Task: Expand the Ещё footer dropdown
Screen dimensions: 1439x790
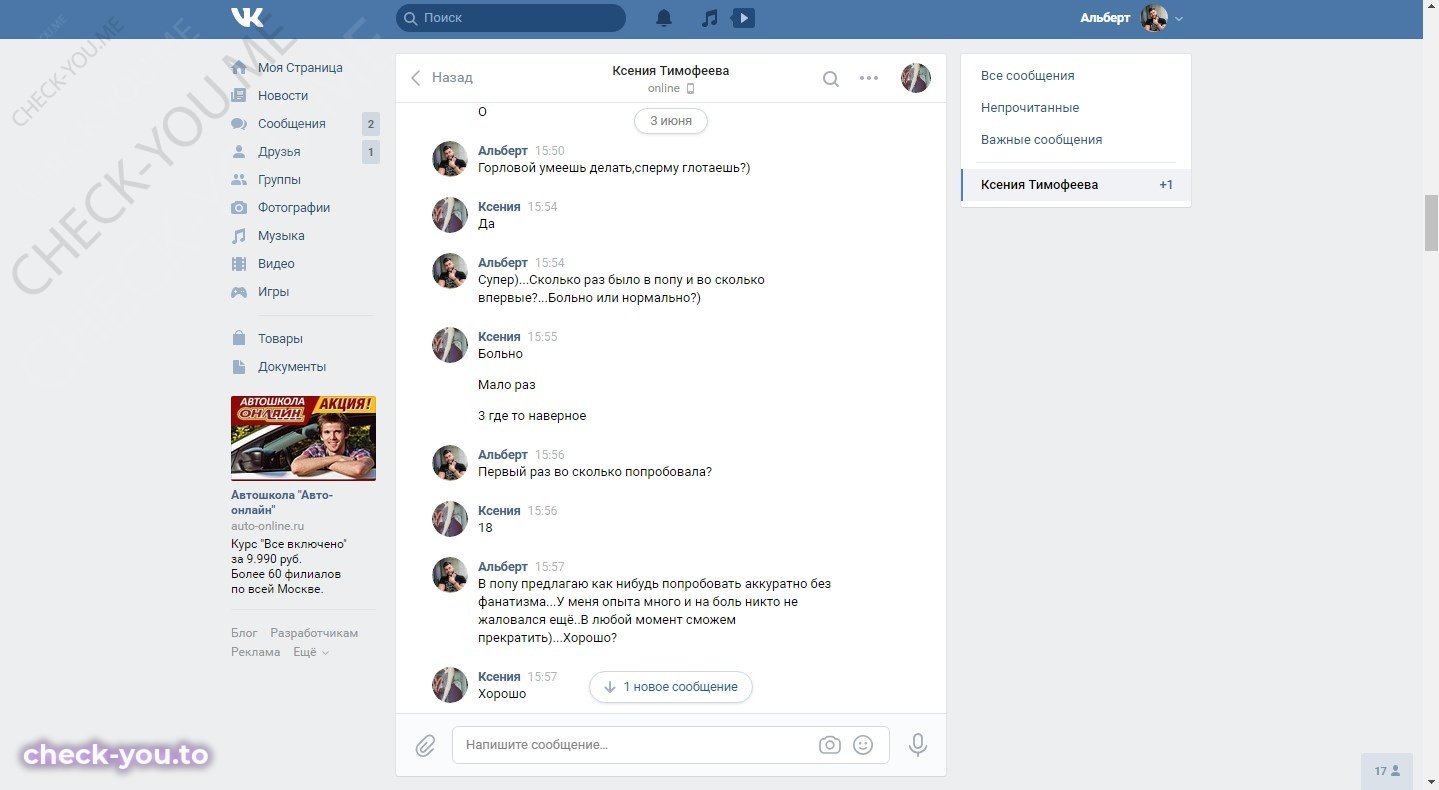Action: click(x=310, y=652)
